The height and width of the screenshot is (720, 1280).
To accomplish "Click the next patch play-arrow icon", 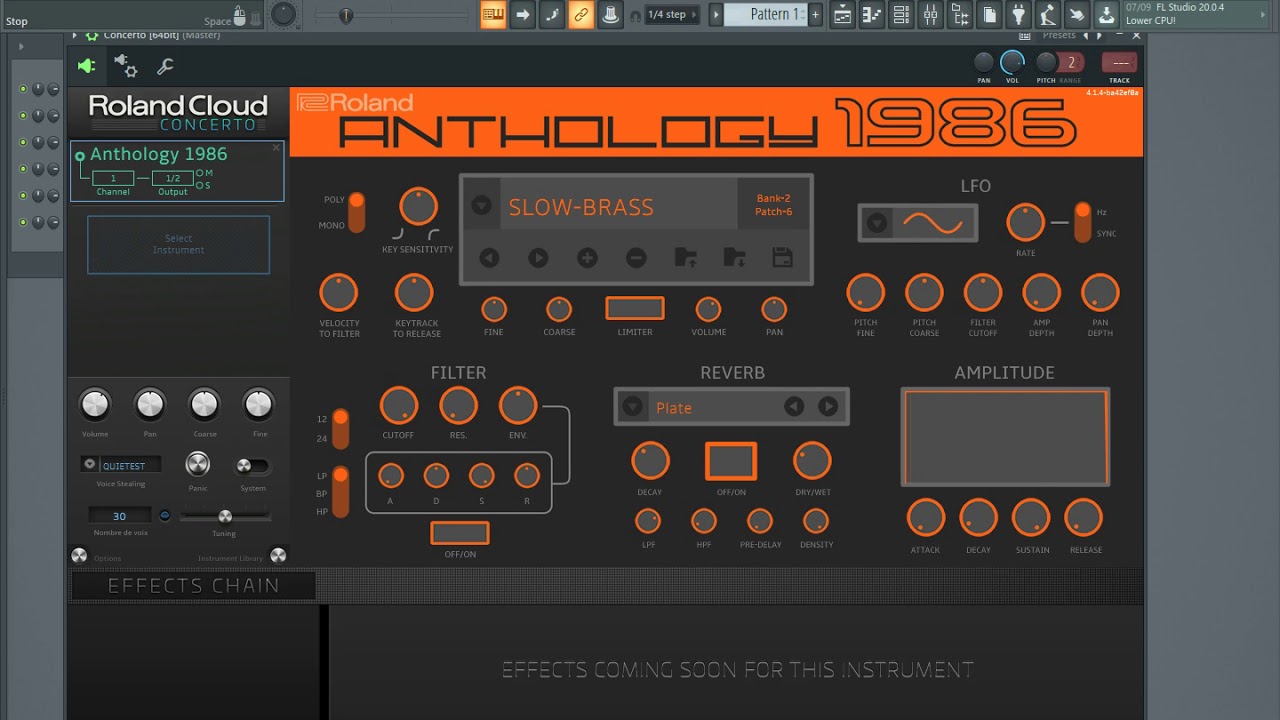I will click(x=538, y=258).
